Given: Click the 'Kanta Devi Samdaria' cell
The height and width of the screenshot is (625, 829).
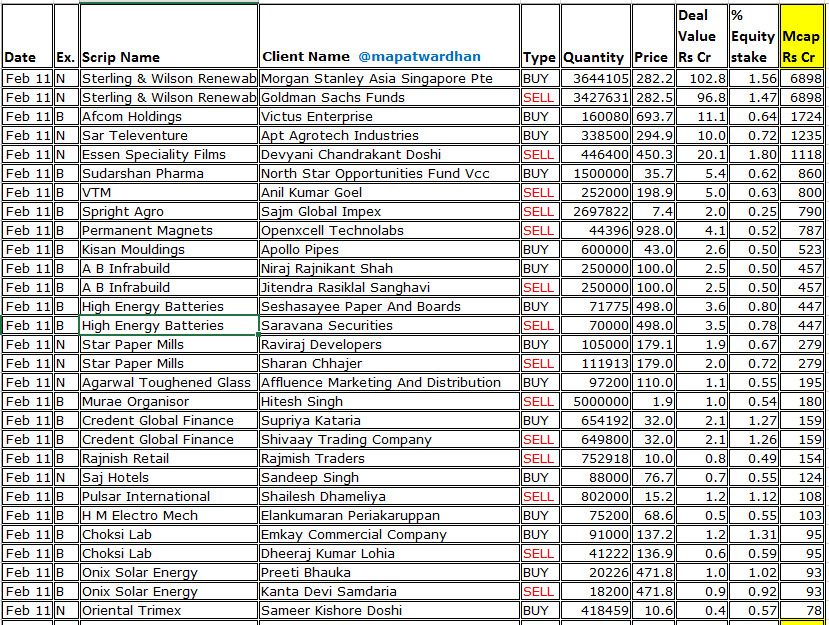Looking at the screenshot, I should tap(390, 592).
